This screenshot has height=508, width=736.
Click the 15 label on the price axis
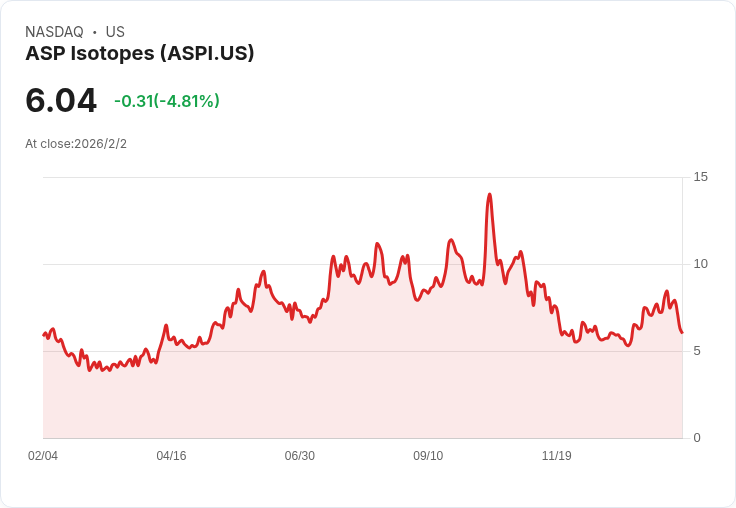700,177
